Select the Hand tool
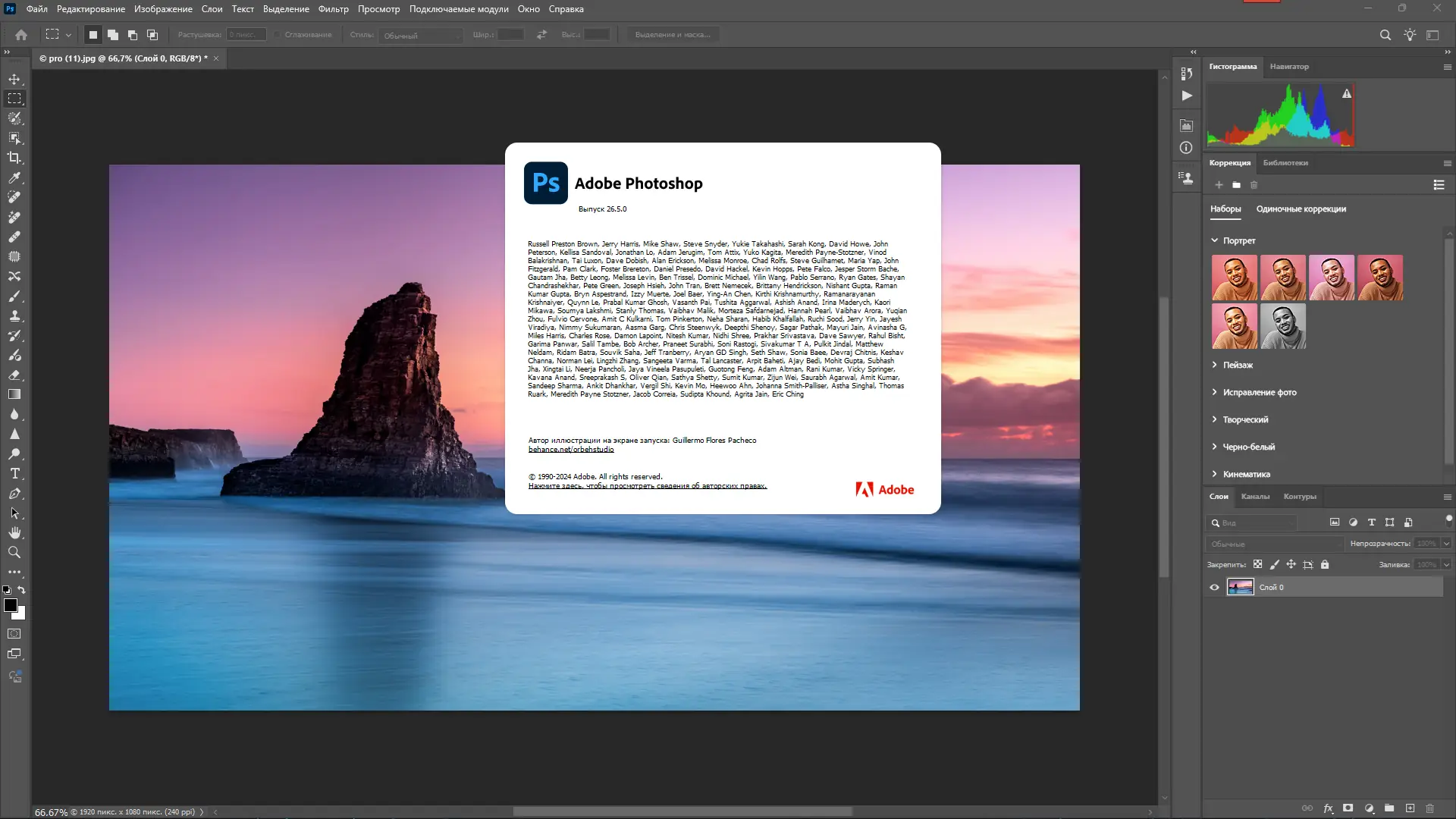 (14, 532)
